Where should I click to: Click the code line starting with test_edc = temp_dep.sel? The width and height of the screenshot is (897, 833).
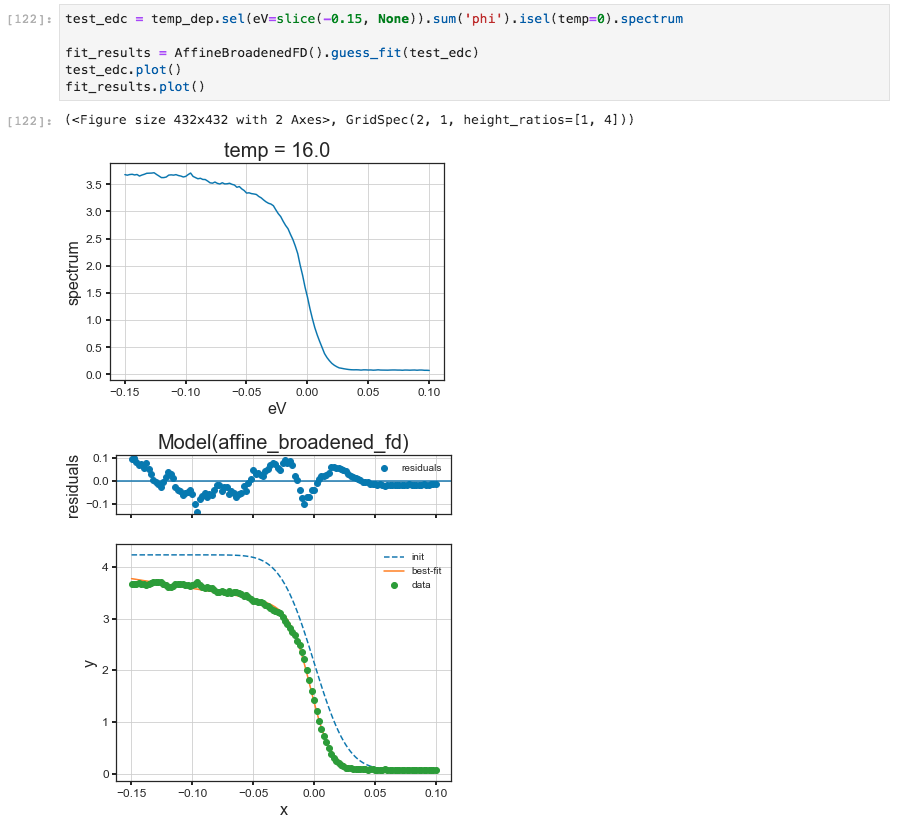pyautogui.click(x=374, y=19)
